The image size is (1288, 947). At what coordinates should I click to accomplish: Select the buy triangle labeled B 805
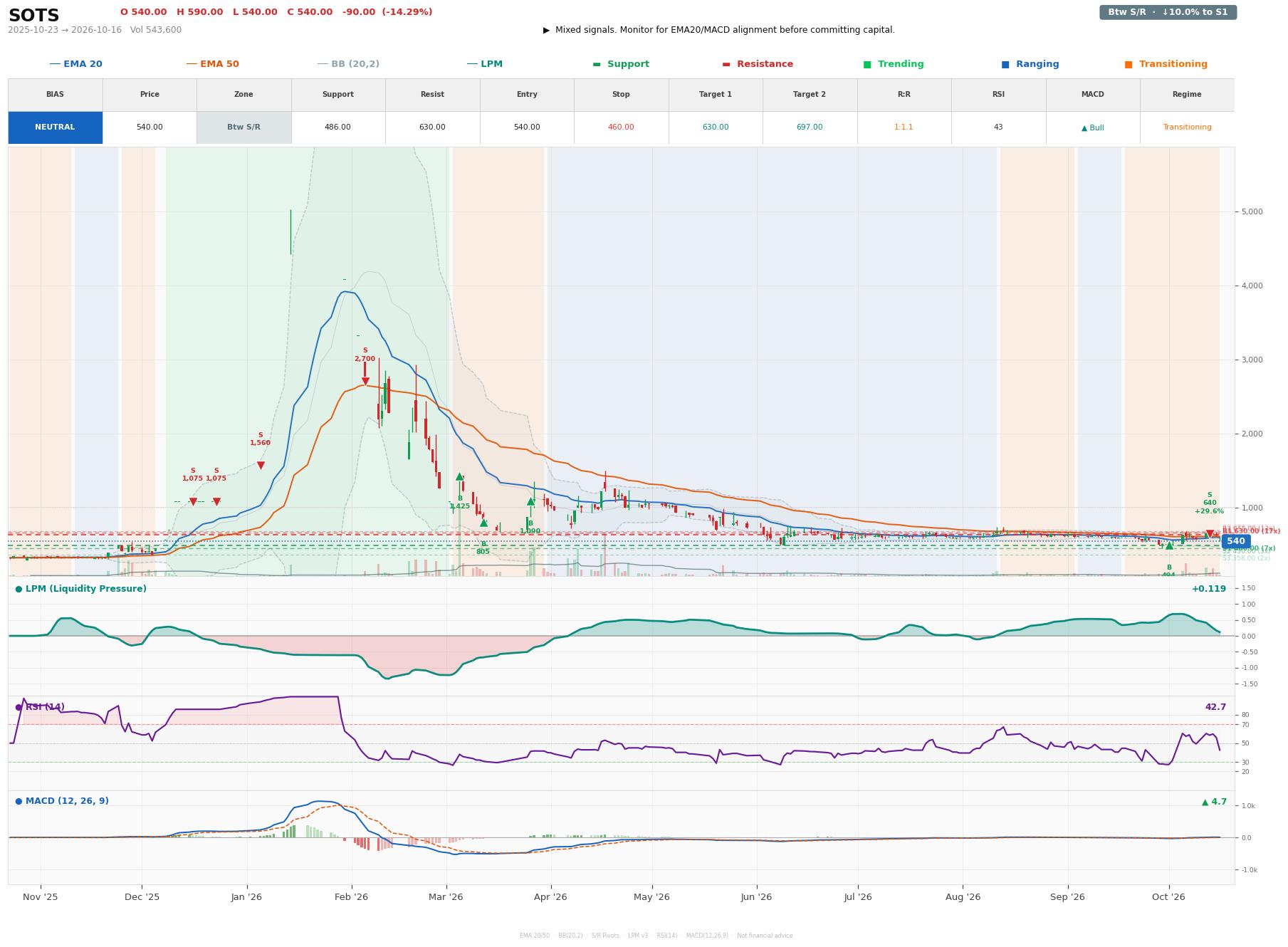[x=483, y=523]
